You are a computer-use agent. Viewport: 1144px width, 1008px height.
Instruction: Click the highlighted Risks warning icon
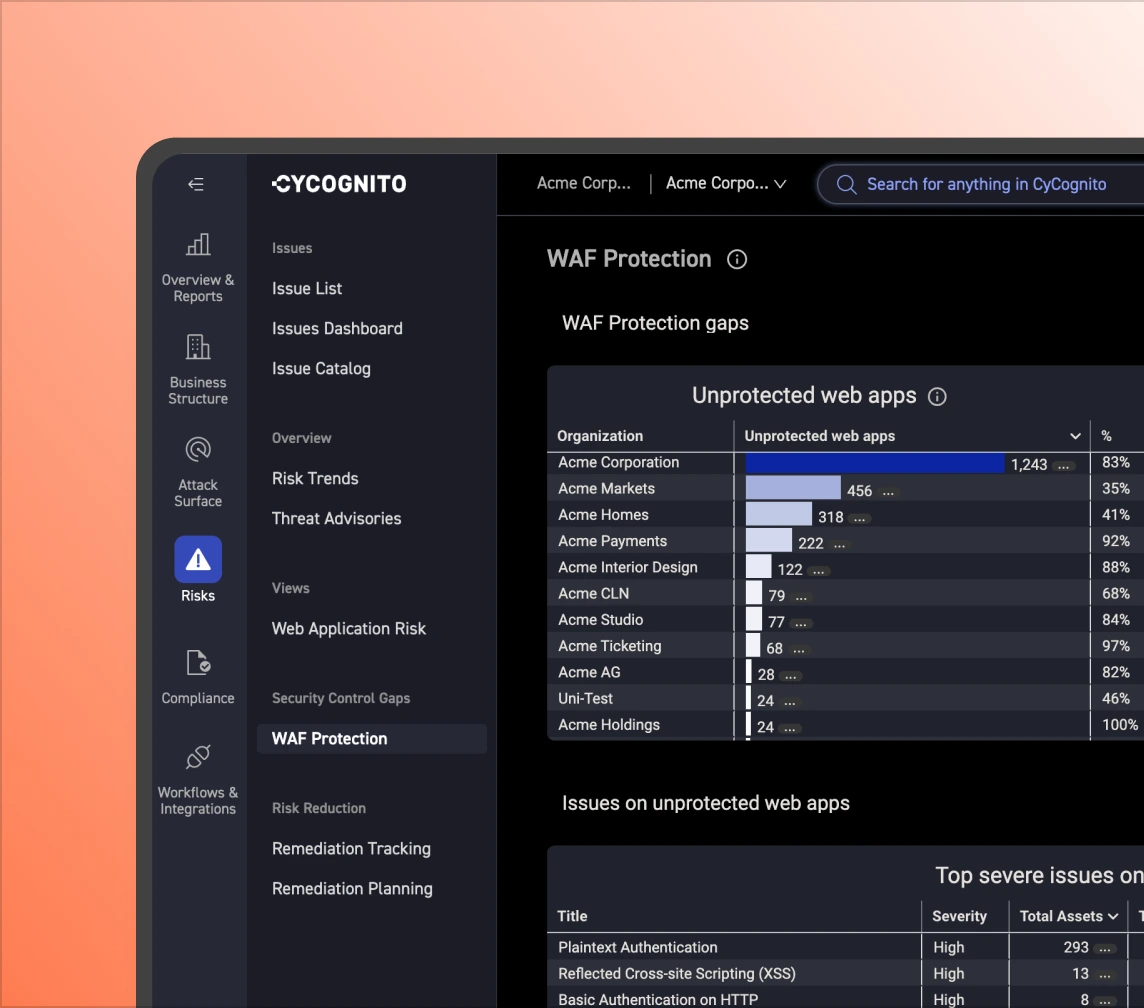tap(197, 559)
